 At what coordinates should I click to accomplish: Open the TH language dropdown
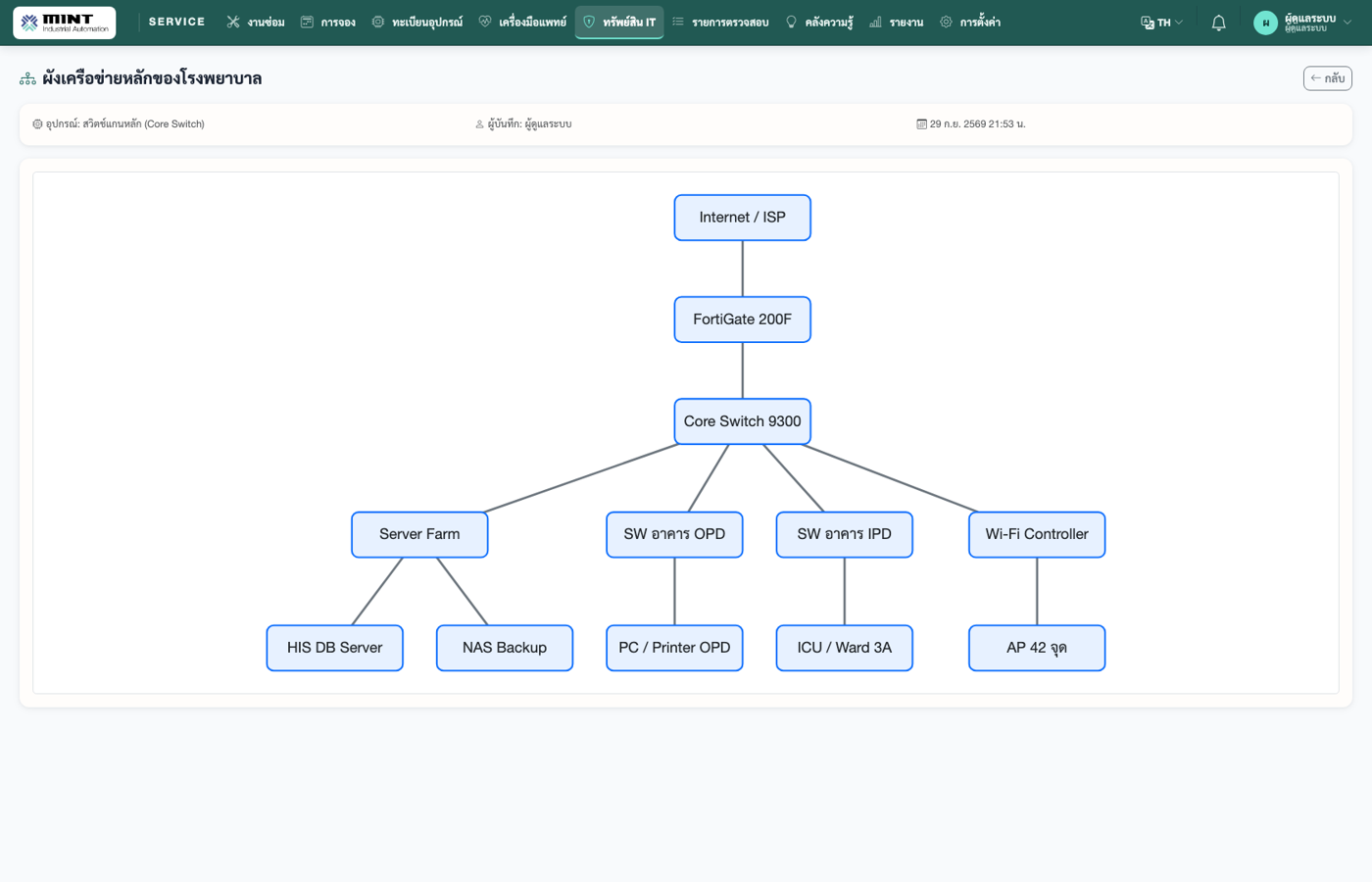1162,23
